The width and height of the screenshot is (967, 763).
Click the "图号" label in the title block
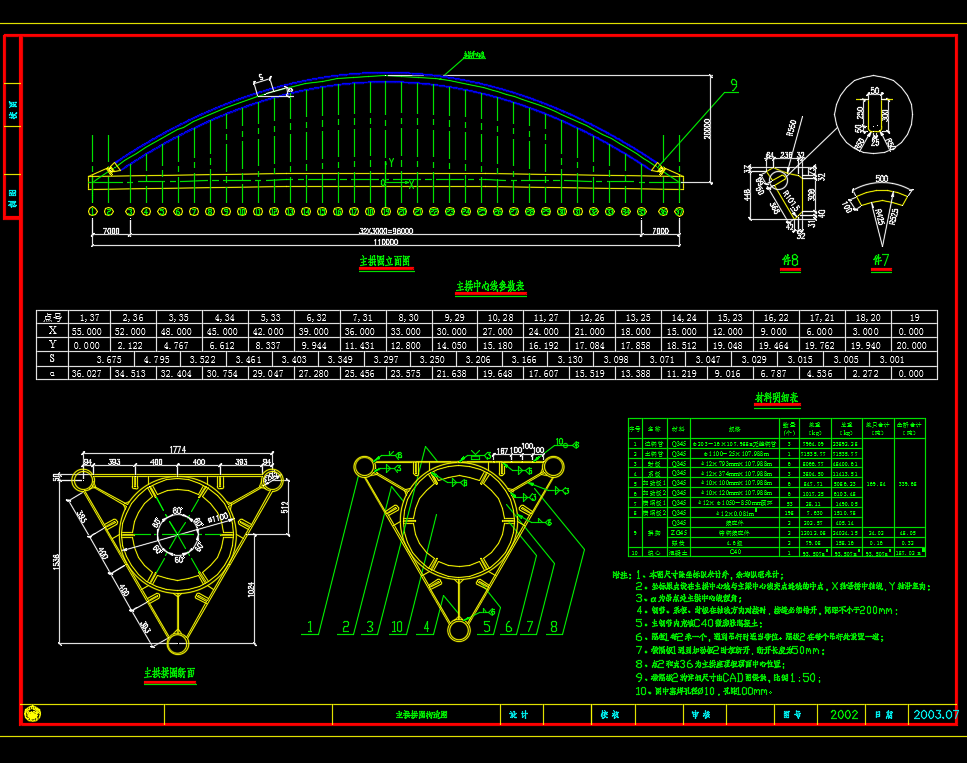(792, 714)
